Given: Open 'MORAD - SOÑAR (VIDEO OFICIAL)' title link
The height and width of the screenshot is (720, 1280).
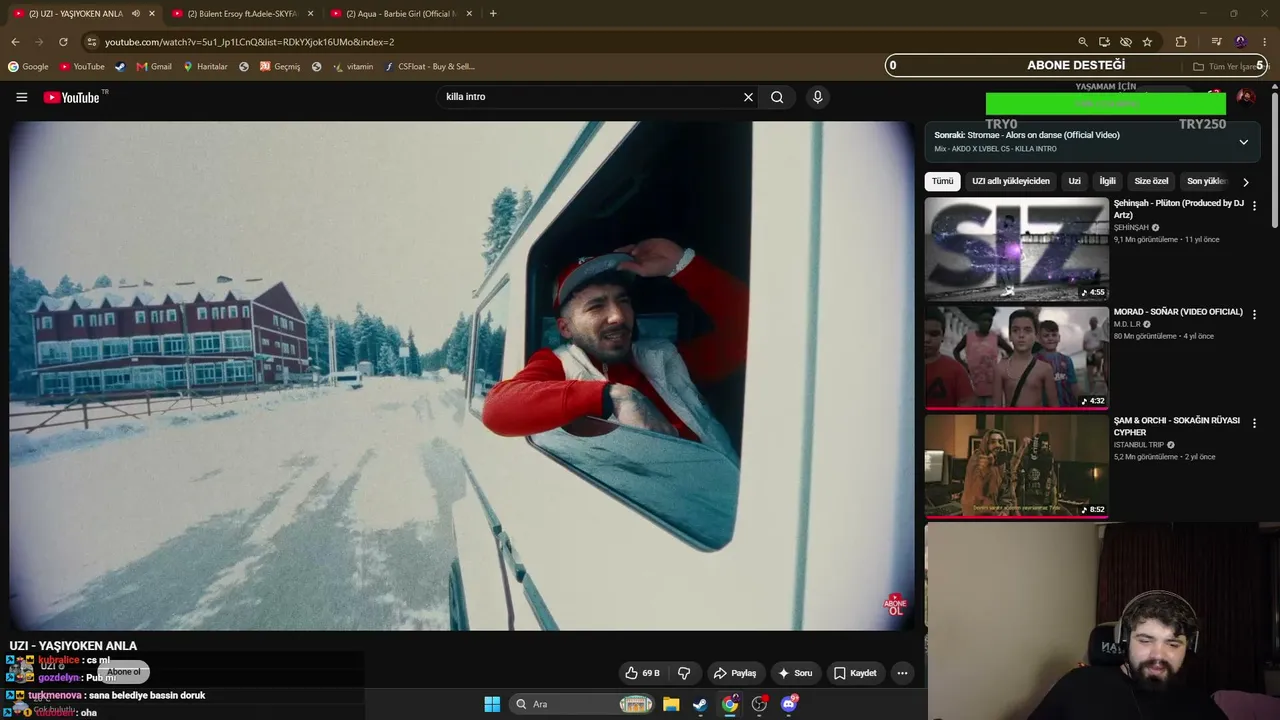Looking at the screenshot, I should (1178, 312).
